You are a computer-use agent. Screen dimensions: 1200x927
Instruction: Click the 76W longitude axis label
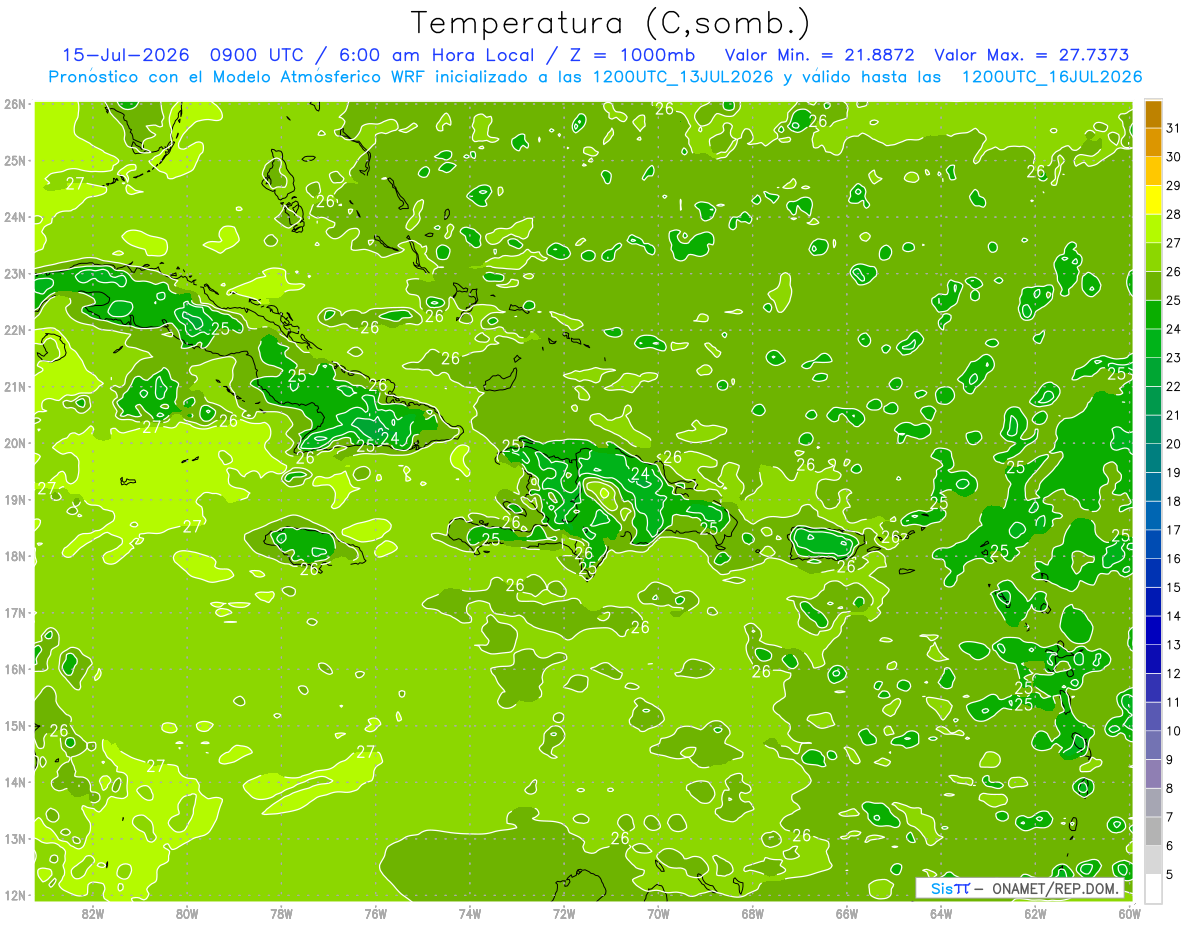coord(376,913)
